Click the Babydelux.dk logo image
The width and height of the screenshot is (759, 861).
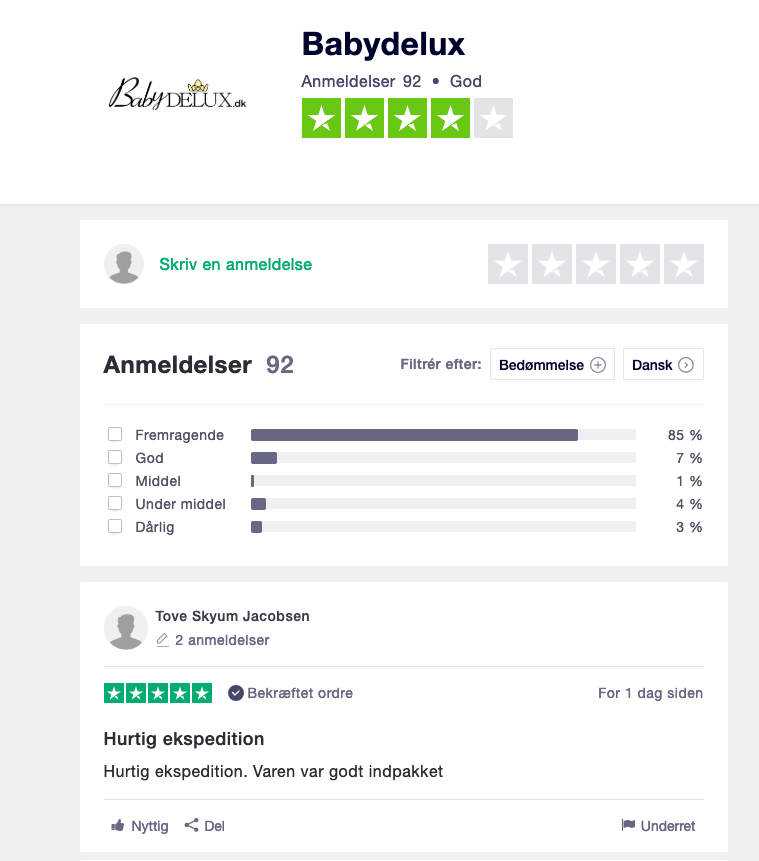click(x=177, y=93)
